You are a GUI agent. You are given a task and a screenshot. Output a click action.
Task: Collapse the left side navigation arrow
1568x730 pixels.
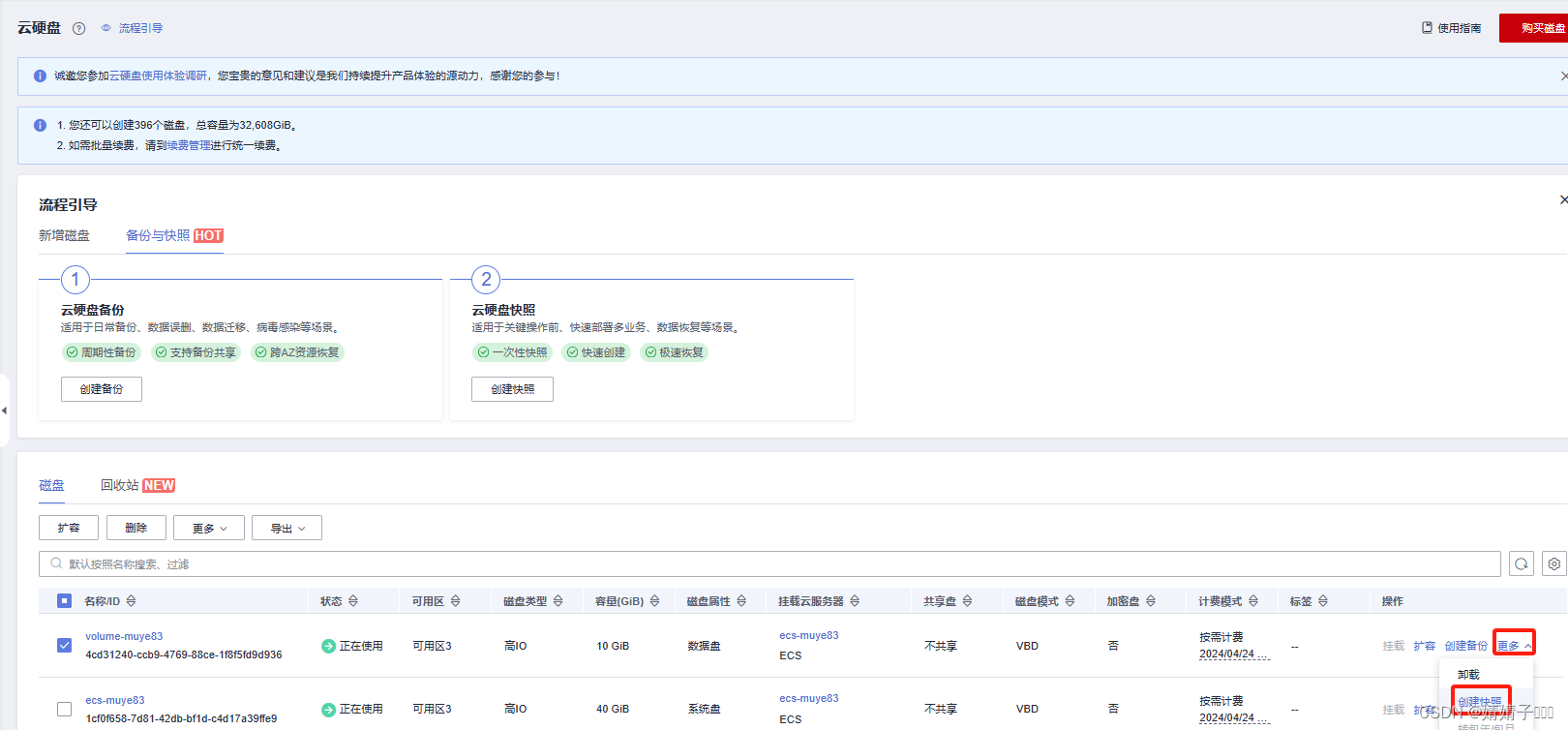point(4,411)
